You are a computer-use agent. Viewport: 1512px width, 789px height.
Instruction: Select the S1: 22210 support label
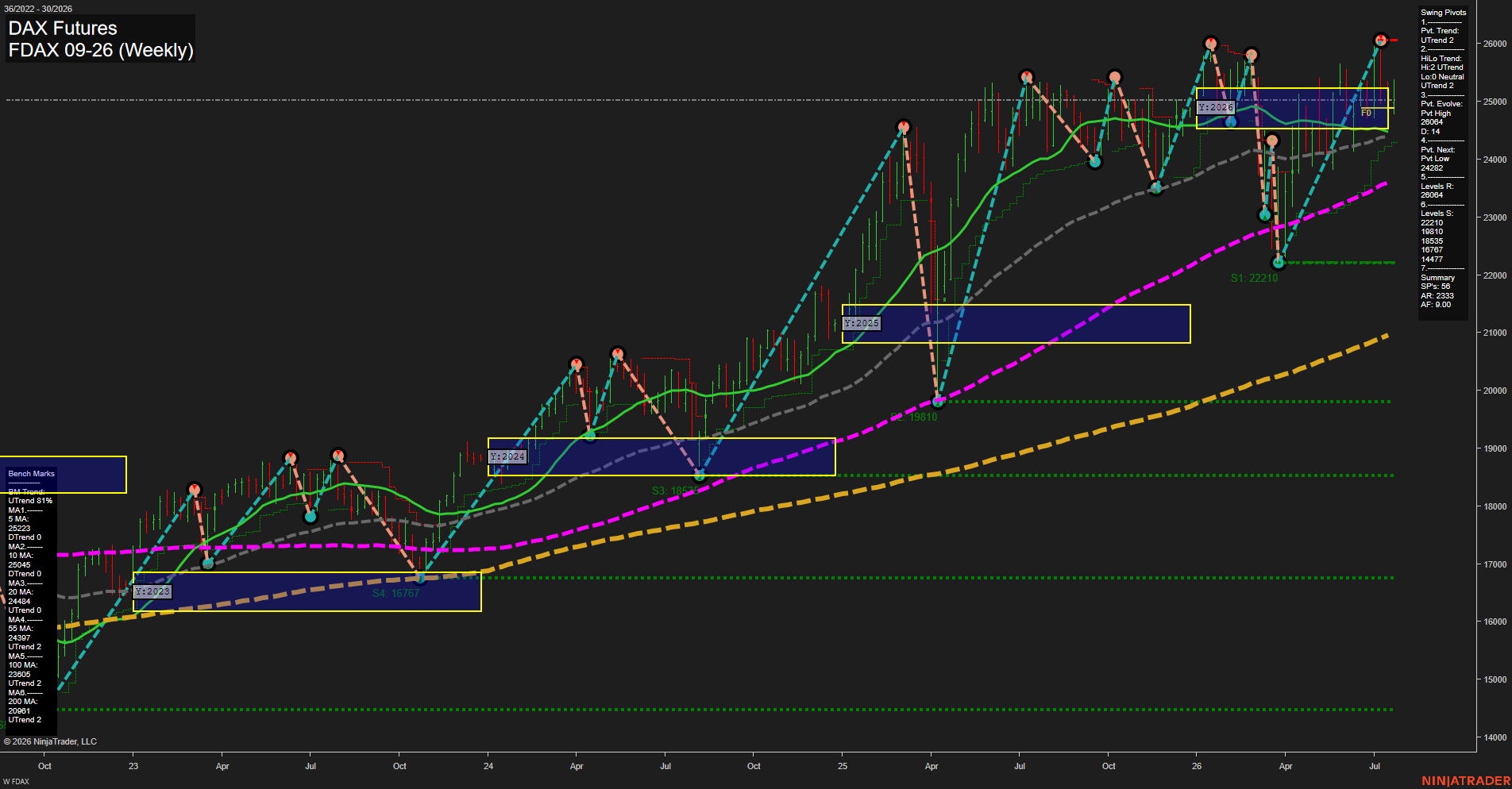click(1255, 278)
